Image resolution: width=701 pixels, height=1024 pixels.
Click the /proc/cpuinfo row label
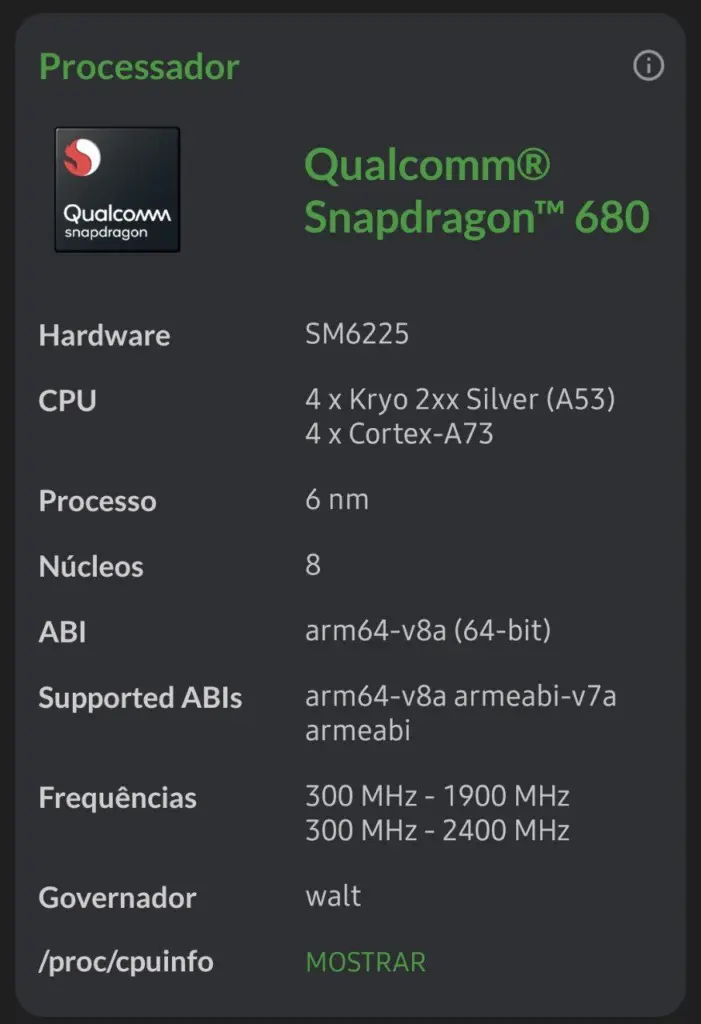tap(124, 961)
